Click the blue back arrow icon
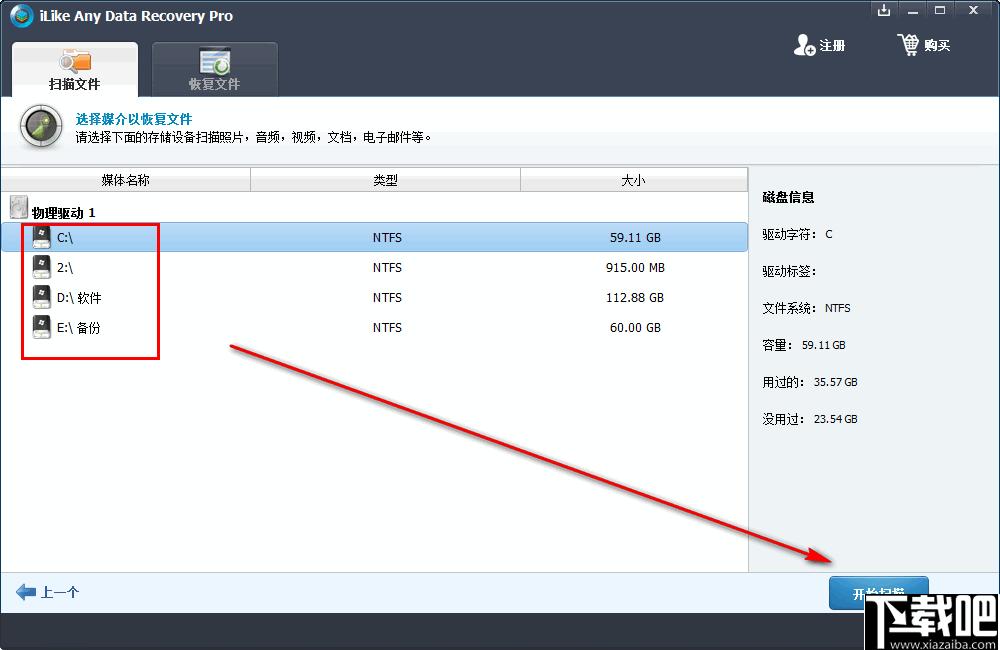The width and height of the screenshot is (1000, 650). click(26, 592)
